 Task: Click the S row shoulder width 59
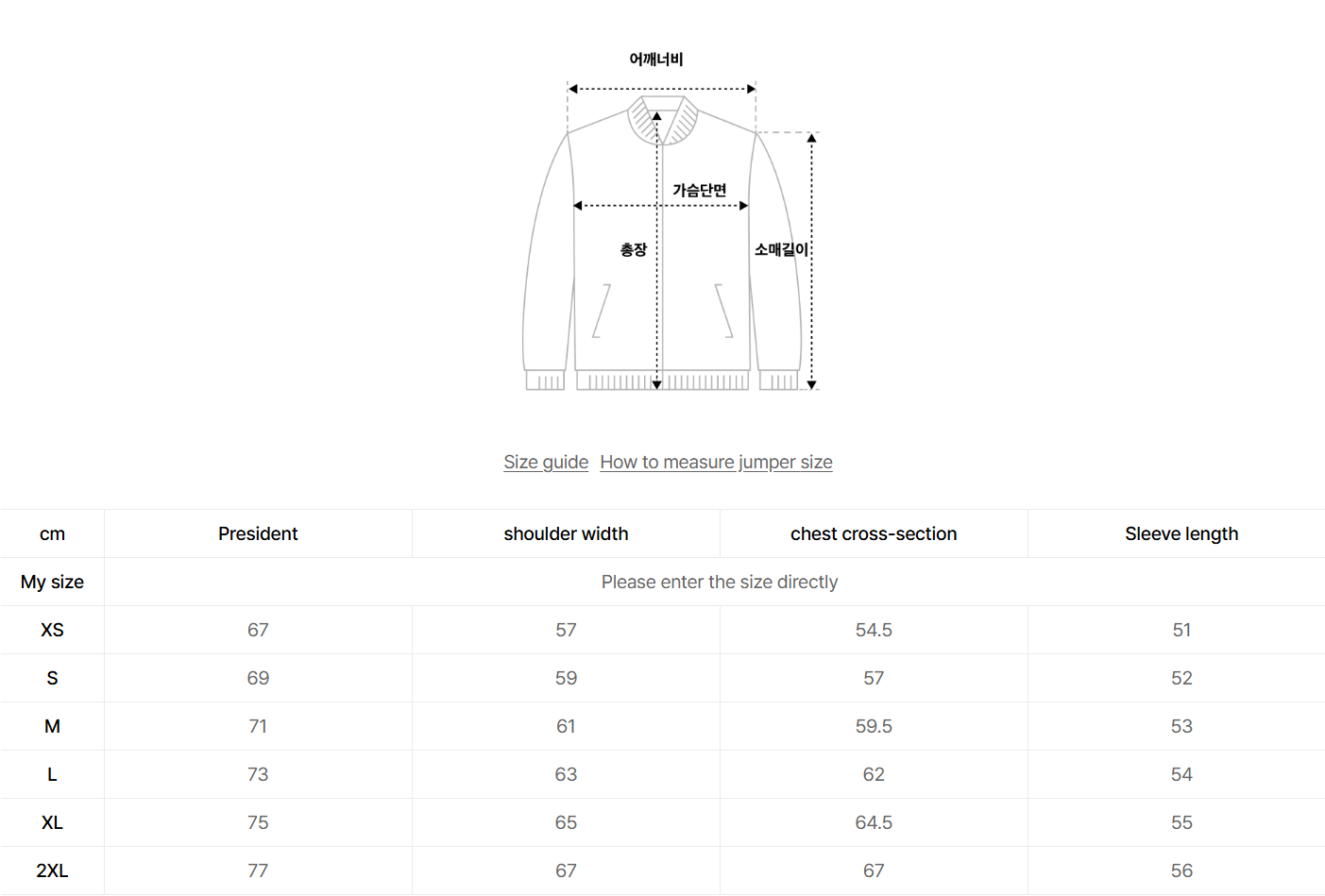tap(566, 678)
